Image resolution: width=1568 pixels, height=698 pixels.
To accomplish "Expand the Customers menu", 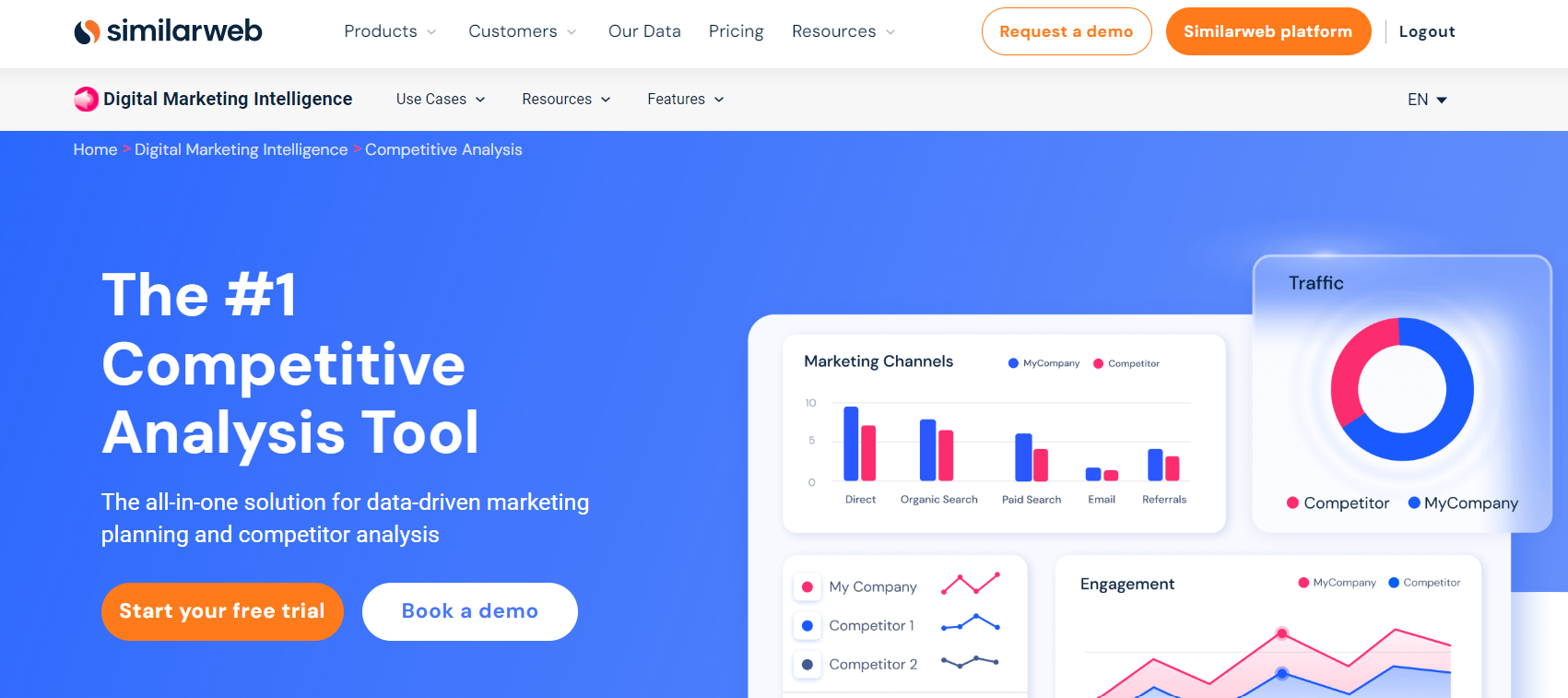I will point(523,31).
